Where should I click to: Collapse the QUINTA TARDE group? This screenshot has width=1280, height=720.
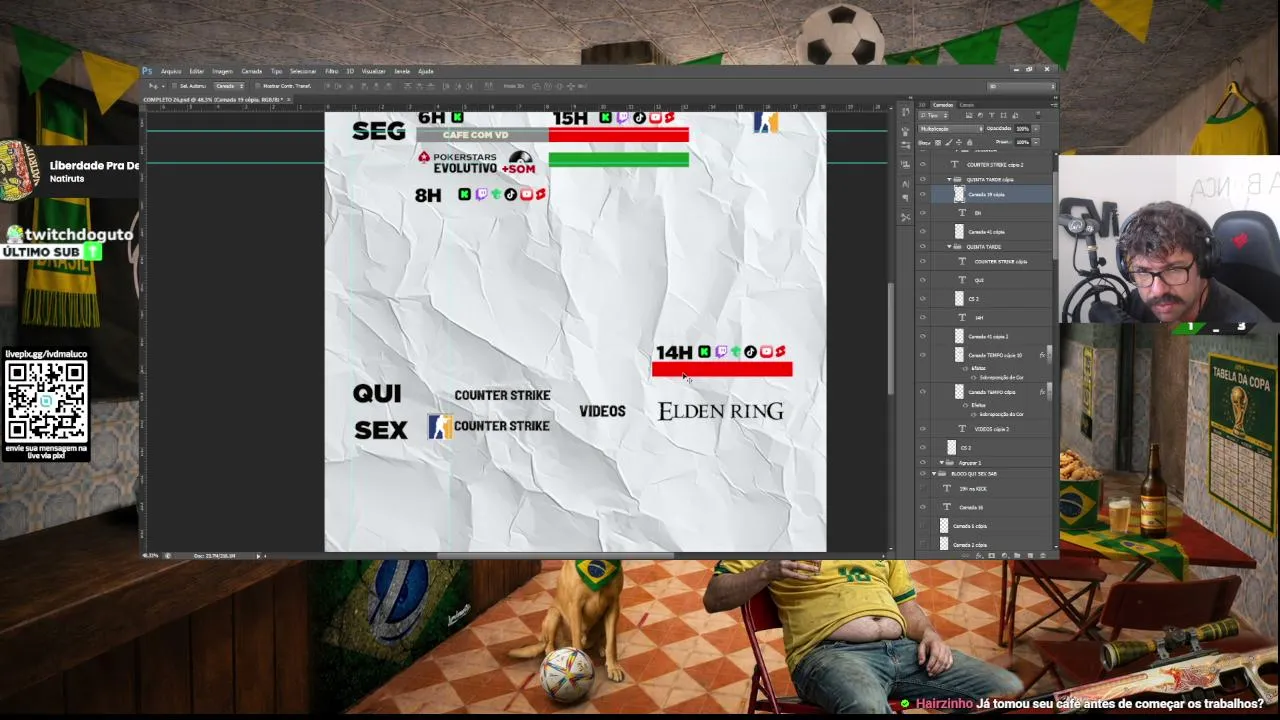coord(949,247)
